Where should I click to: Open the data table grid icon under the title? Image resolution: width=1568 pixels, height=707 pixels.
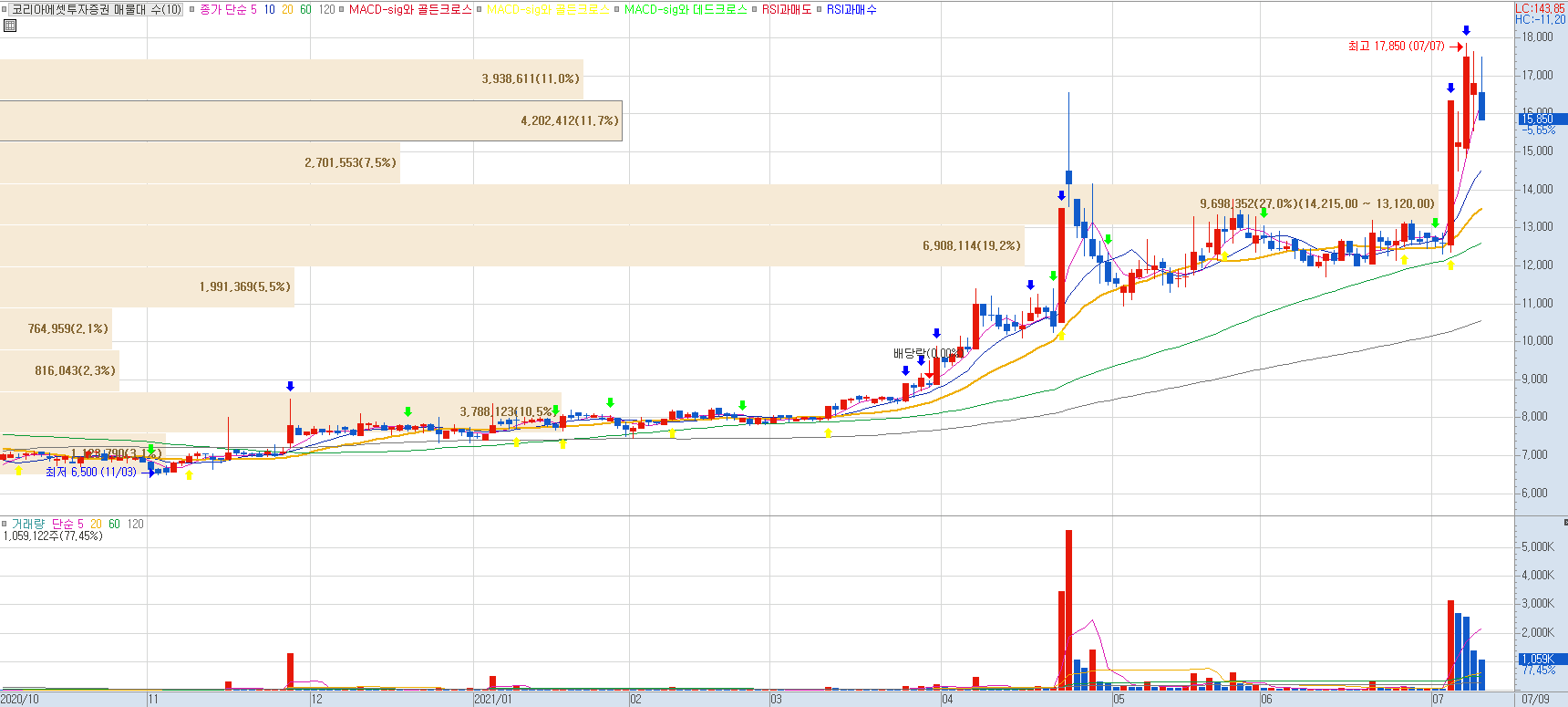tap(10, 26)
